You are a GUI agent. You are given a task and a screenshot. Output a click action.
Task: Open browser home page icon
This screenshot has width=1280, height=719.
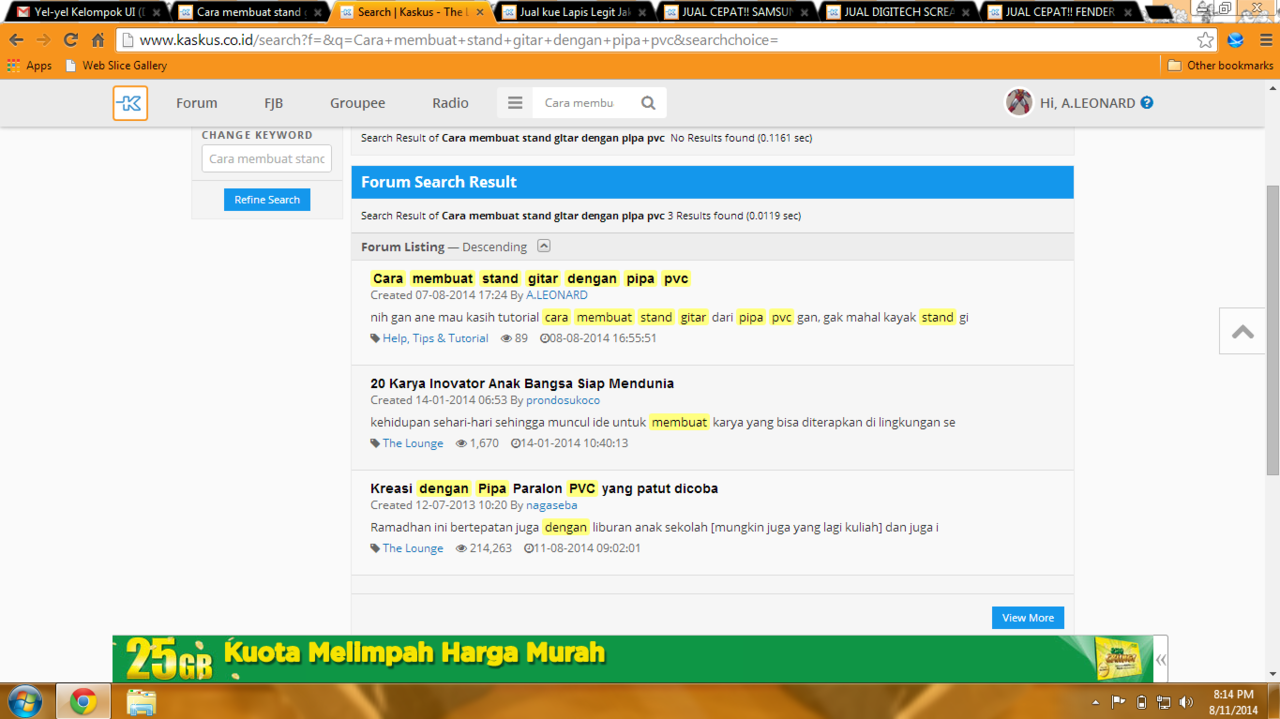(98, 40)
